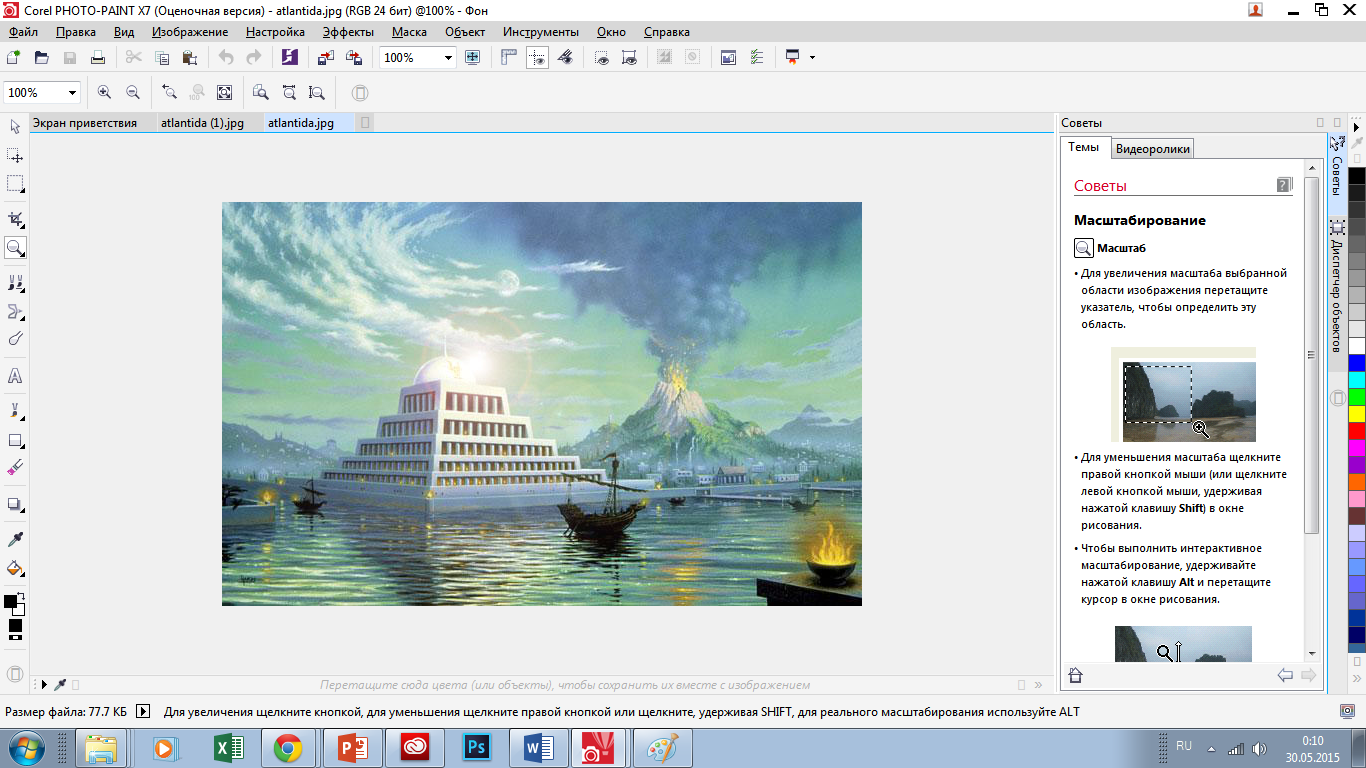
Task: Select the Rectangle shape tool
Action: [15, 440]
